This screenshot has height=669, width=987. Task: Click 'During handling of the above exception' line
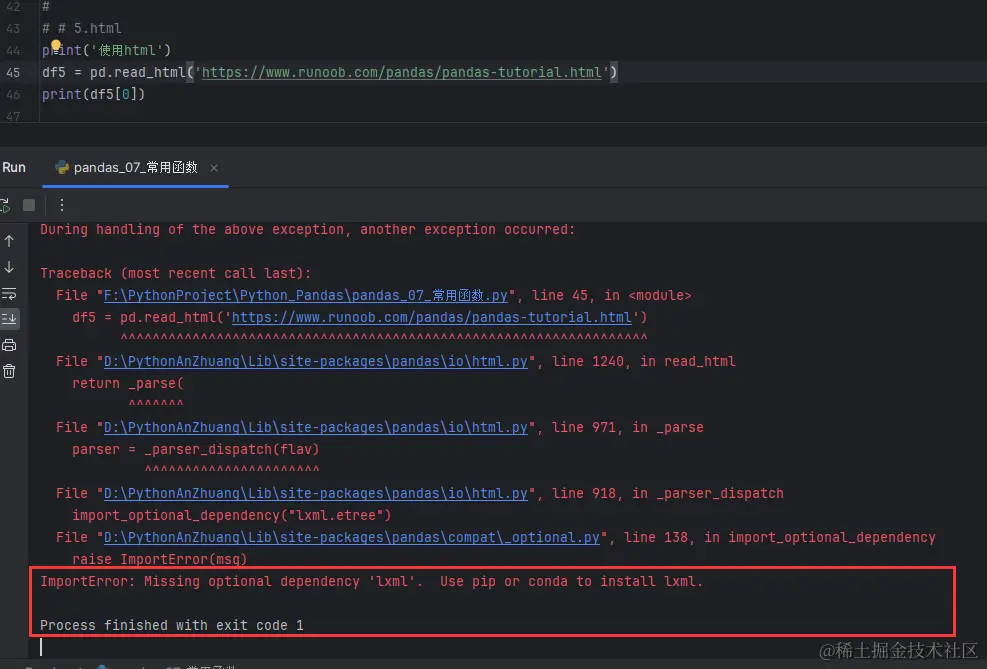(x=308, y=229)
